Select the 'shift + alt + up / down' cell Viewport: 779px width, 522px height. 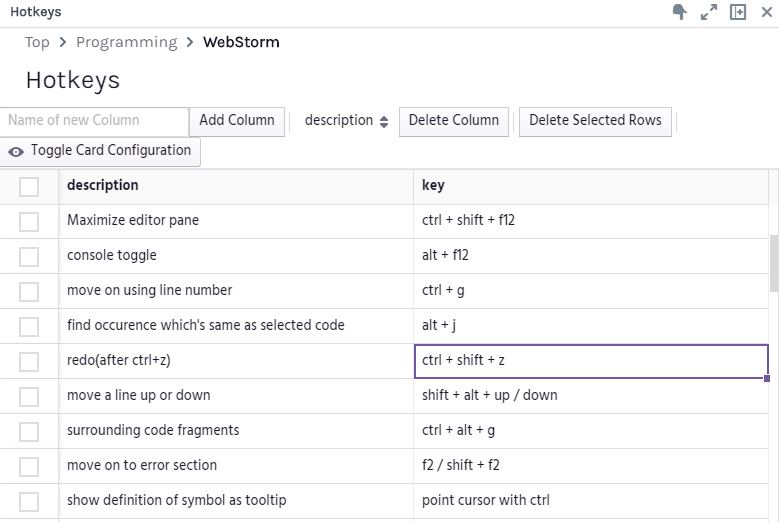click(x=591, y=396)
